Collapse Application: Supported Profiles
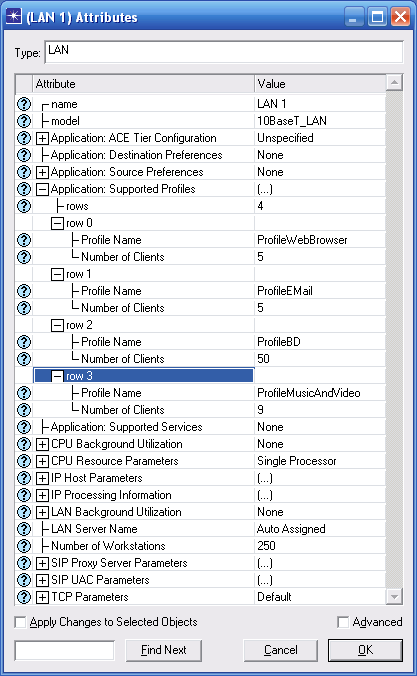The width and height of the screenshot is (417, 676). tap(42, 189)
